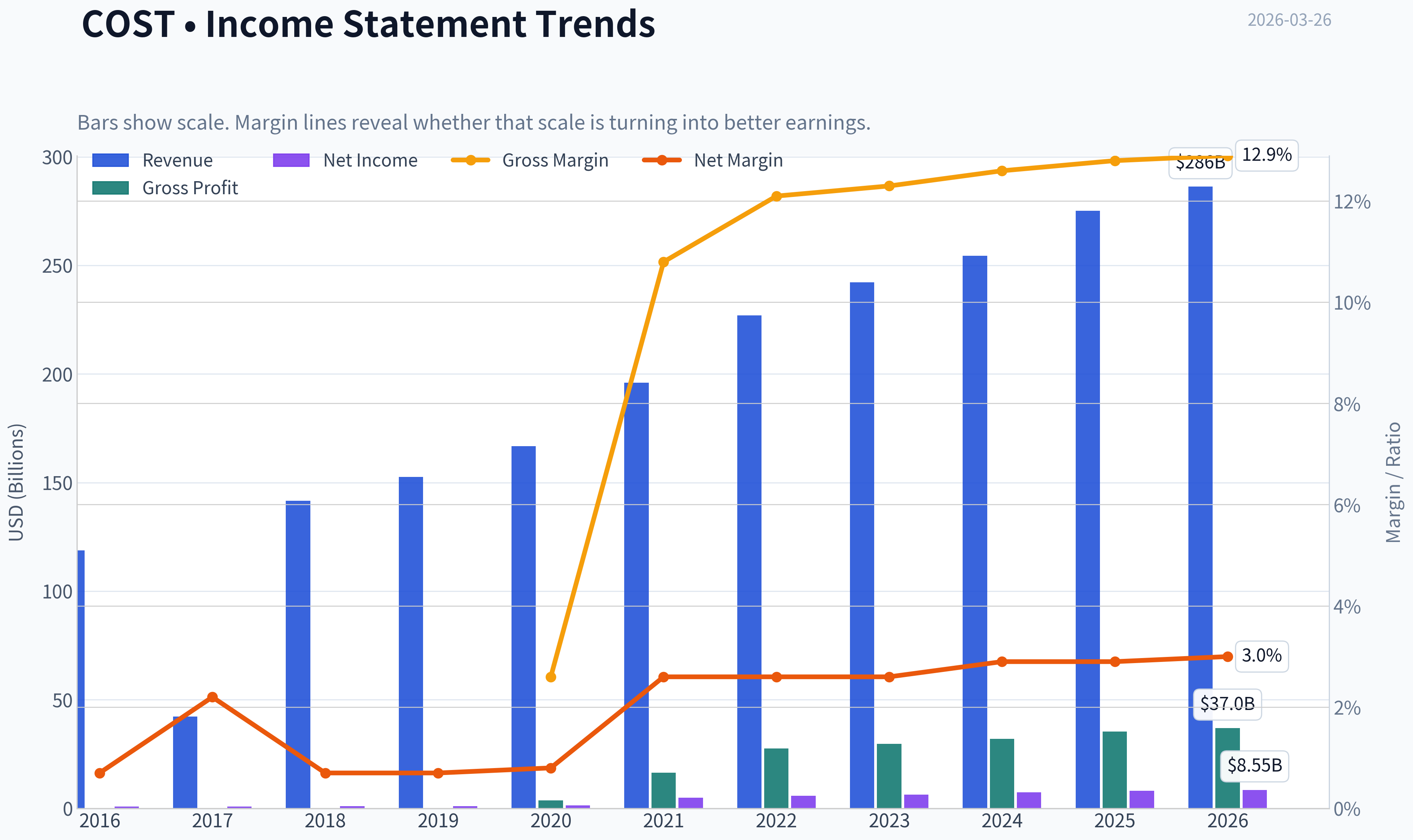The width and height of the screenshot is (1413, 840).
Task: Click the blue Revenue legend swatch
Action: (110, 160)
